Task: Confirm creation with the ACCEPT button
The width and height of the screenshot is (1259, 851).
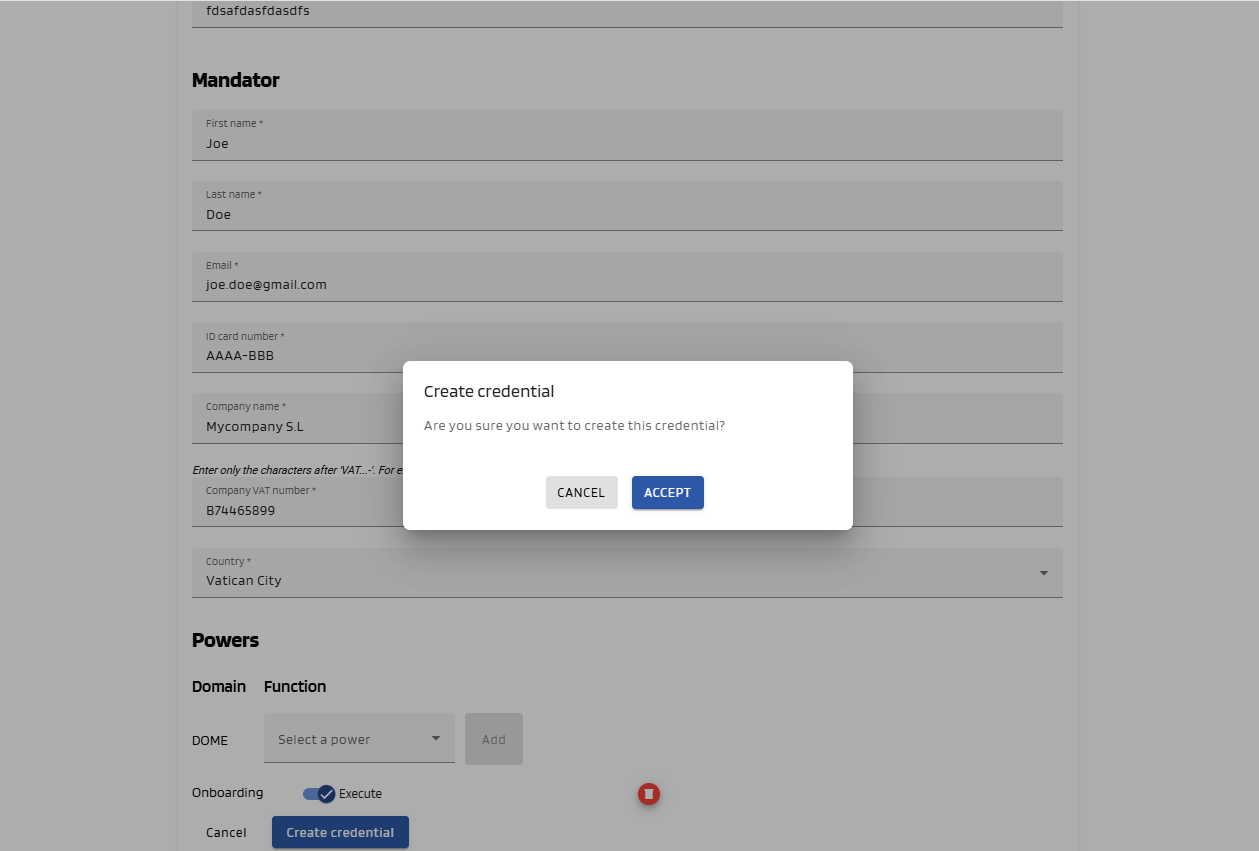Action: tap(667, 492)
